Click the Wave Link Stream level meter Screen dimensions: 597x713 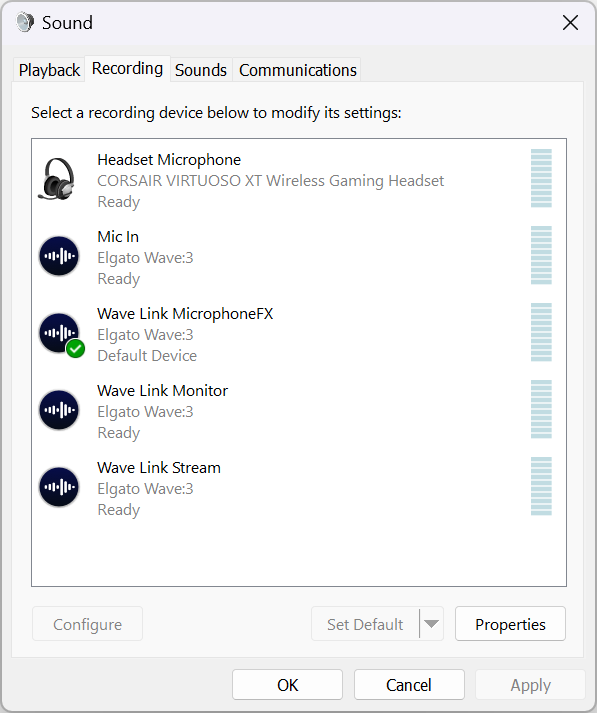[x=541, y=486]
